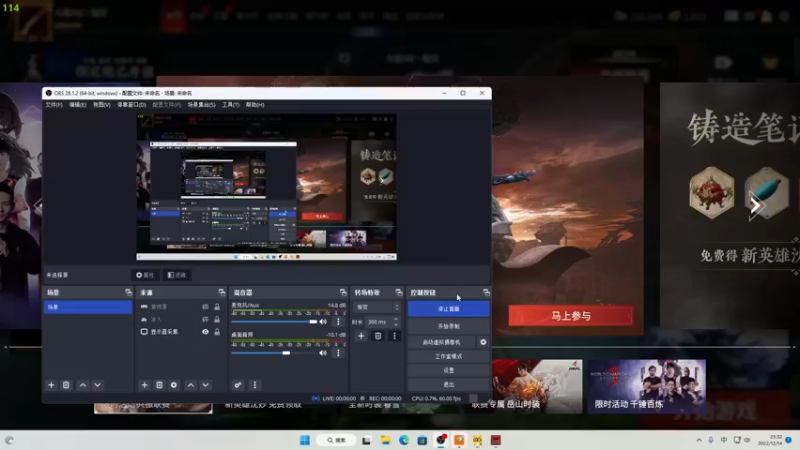Open the 文件(F) menu
Image resolution: width=800 pixels, height=450 pixels.
(54, 105)
